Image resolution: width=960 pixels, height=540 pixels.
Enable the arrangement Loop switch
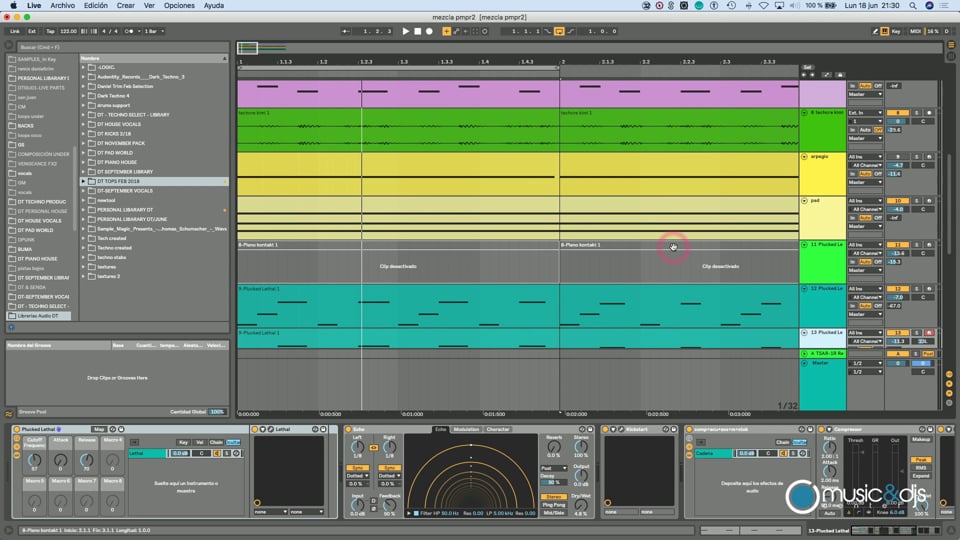559,31
